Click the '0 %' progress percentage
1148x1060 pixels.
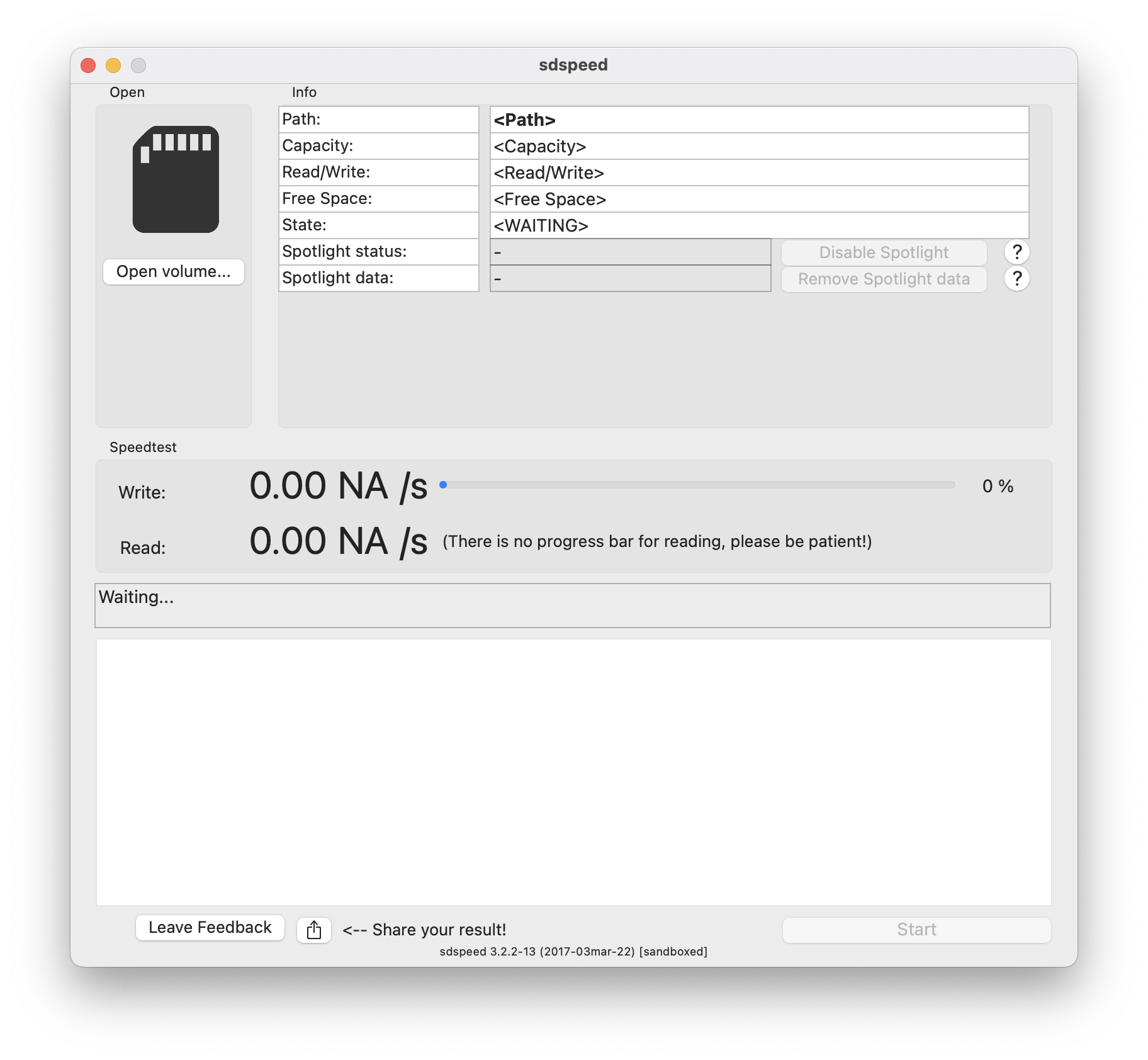coord(998,486)
